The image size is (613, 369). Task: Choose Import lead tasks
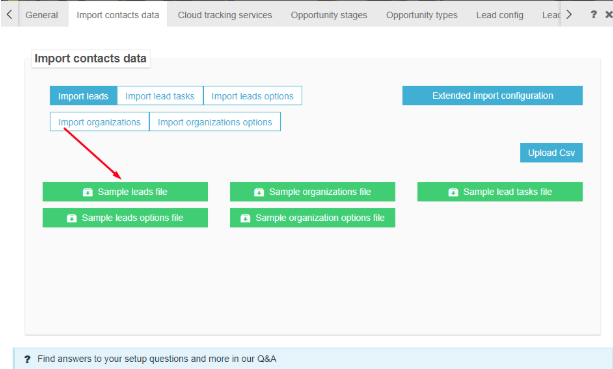click(x=160, y=96)
